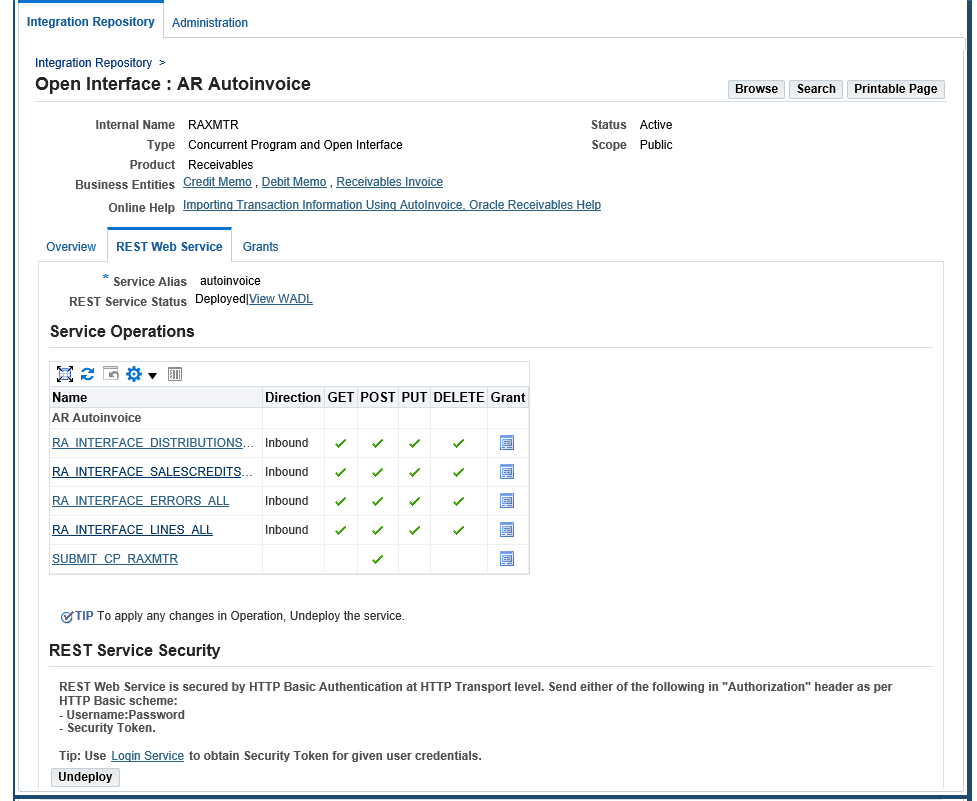This screenshot has height=801, width=977.
Task: Refresh the Service Operations table
Action: click(x=87, y=374)
